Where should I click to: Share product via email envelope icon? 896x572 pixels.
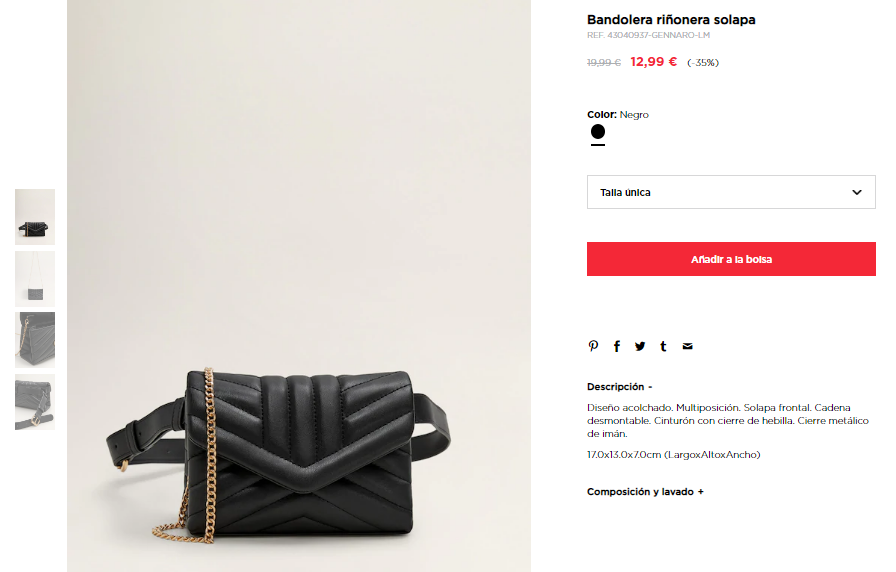[x=687, y=346]
